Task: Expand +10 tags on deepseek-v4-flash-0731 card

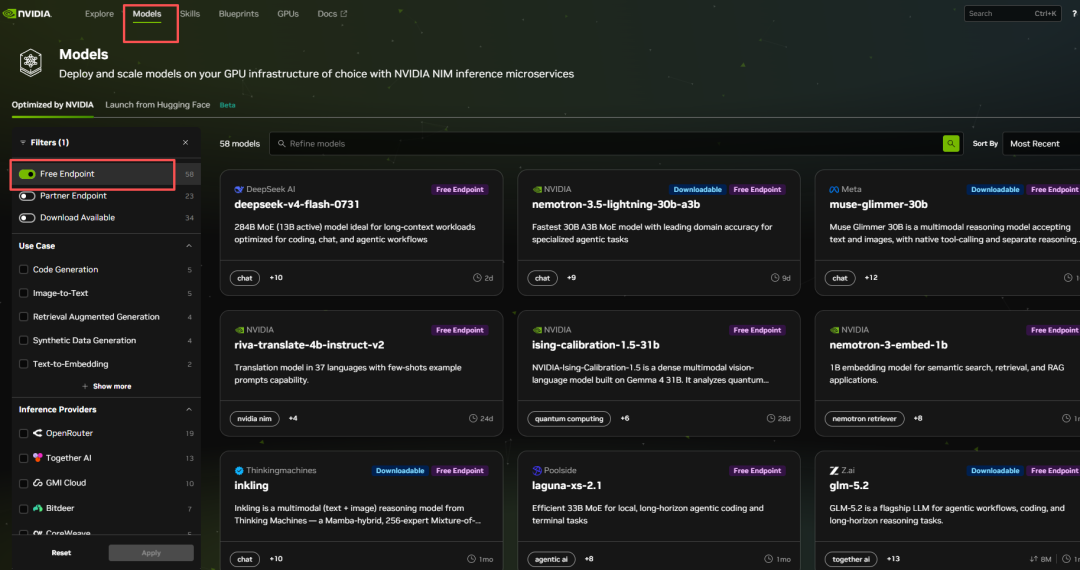Action: click(x=276, y=278)
